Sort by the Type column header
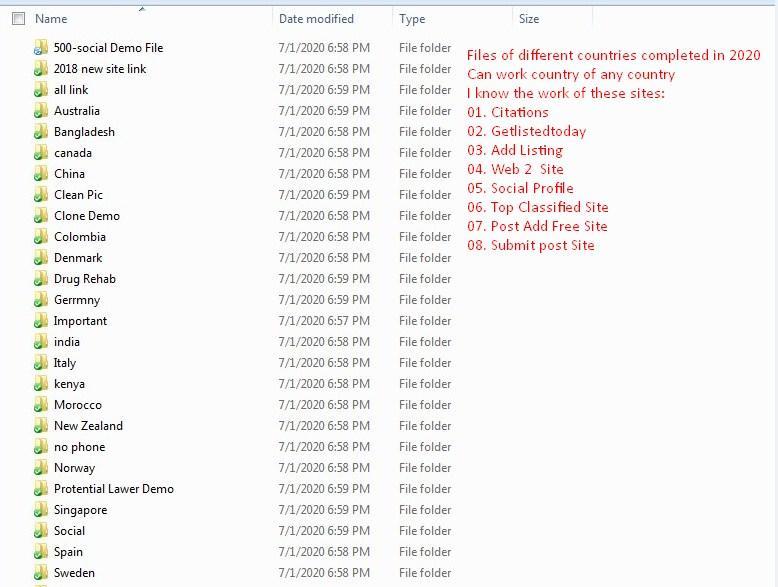This screenshot has height=587, width=778. point(412,19)
